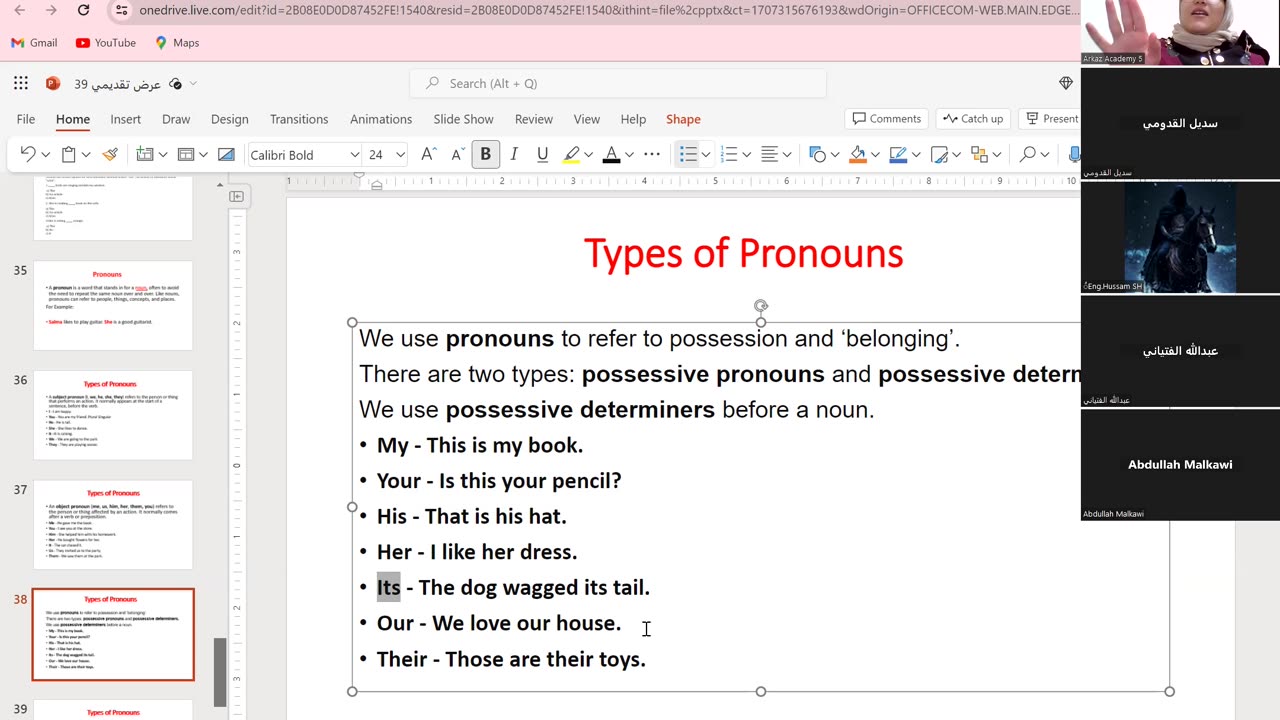Increase the font size
The width and height of the screenshot is (1280, 720).
click(428, 155)
